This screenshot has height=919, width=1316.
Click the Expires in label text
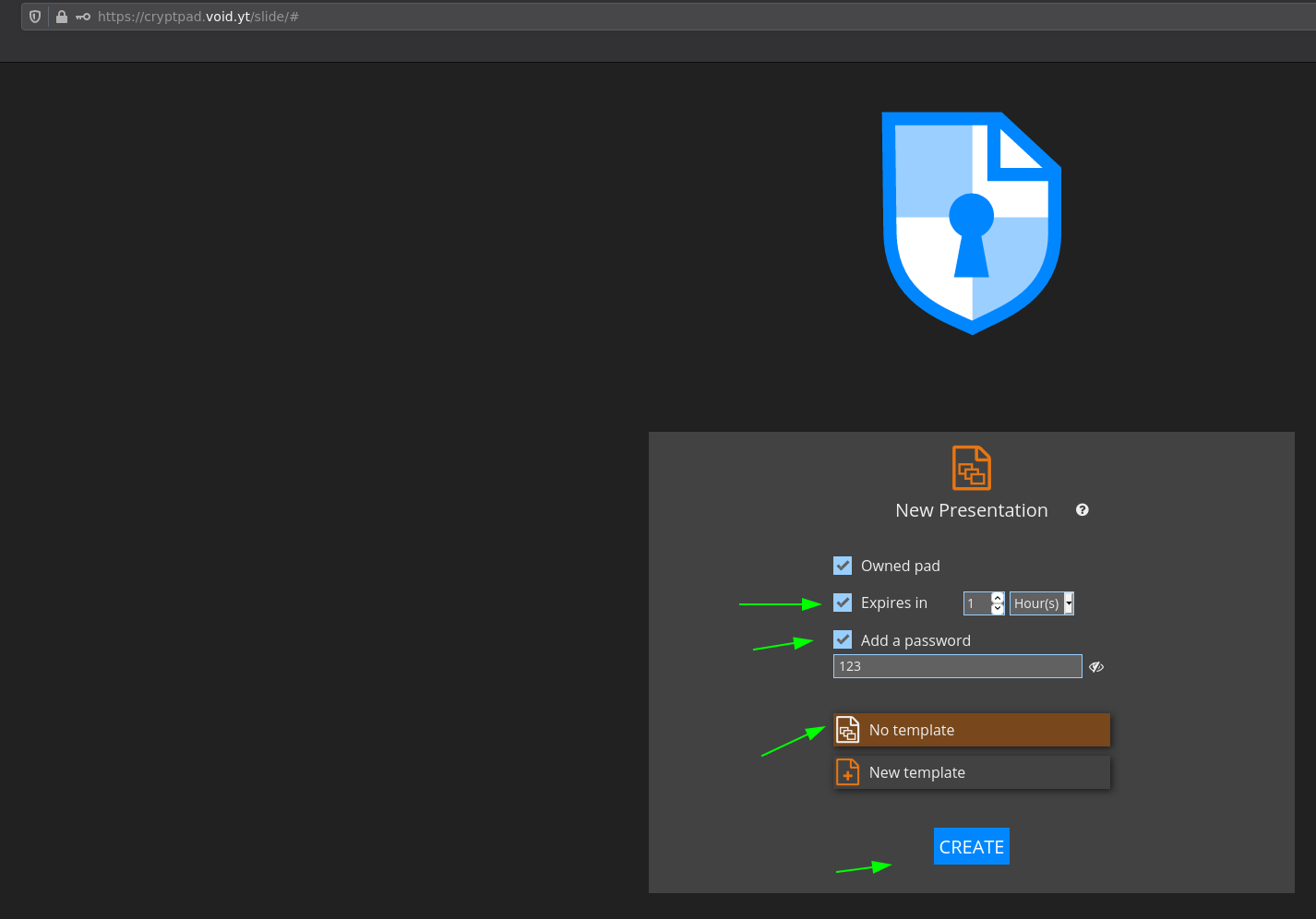pyautogui.click(x=894, y=603)
